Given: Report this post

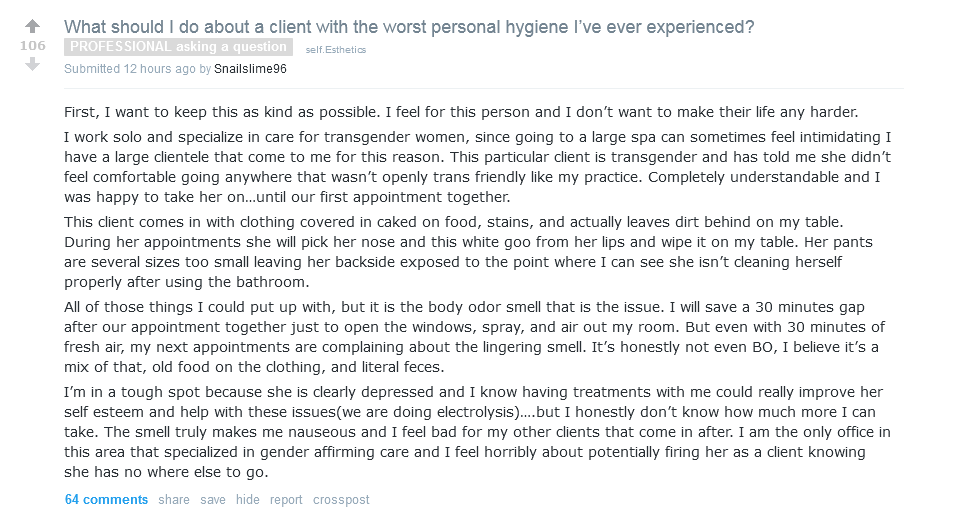Looking at the screenshot, I should 286,500.
